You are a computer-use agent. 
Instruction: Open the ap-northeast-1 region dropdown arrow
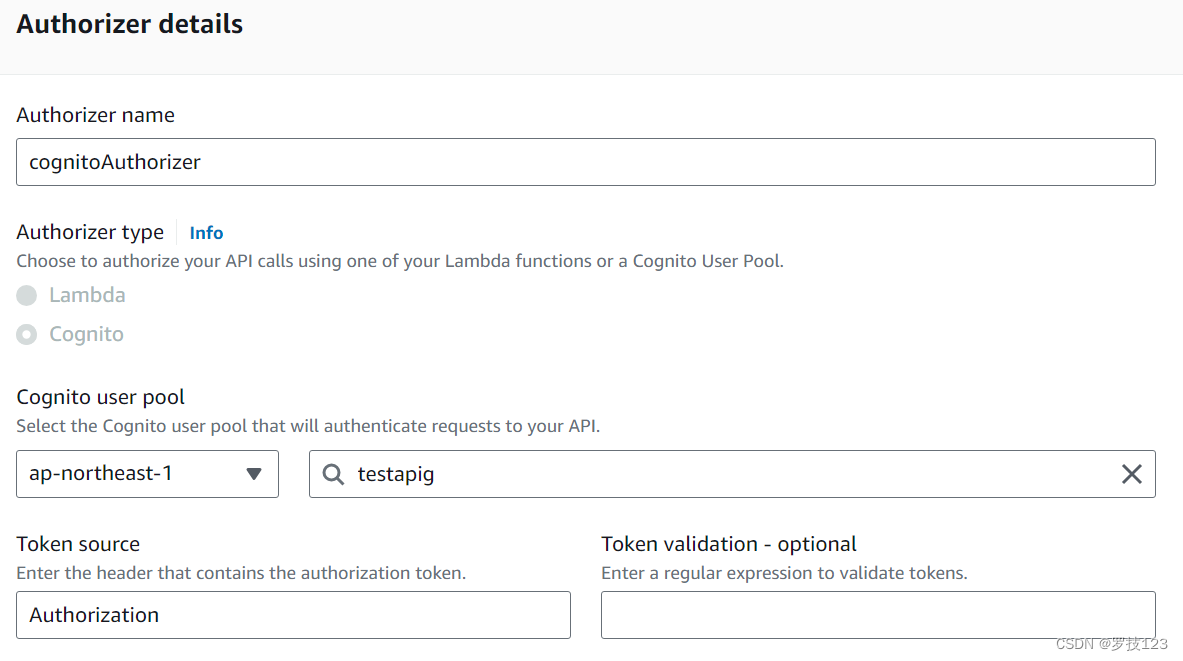(x=254, y=474)
